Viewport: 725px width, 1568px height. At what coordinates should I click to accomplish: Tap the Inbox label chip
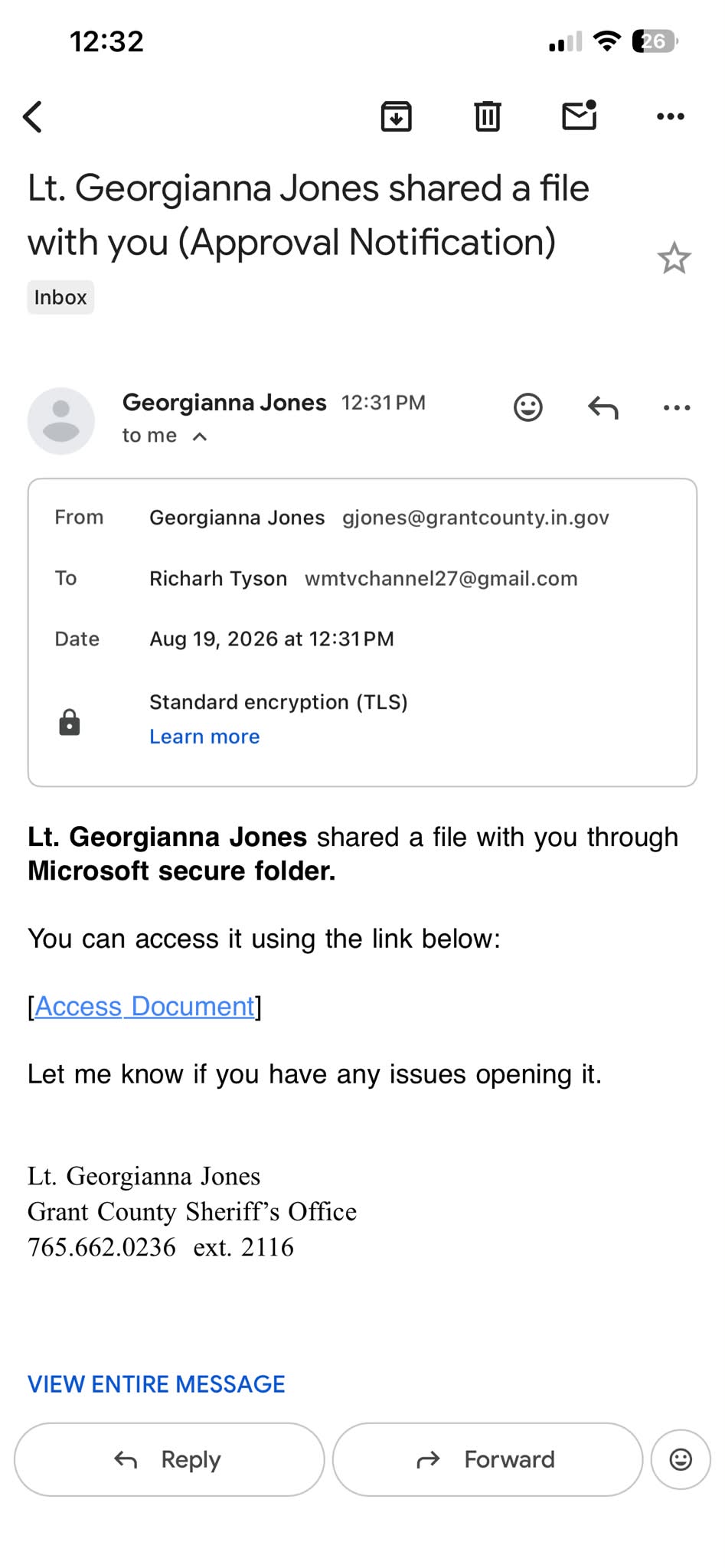pos(60,297)
